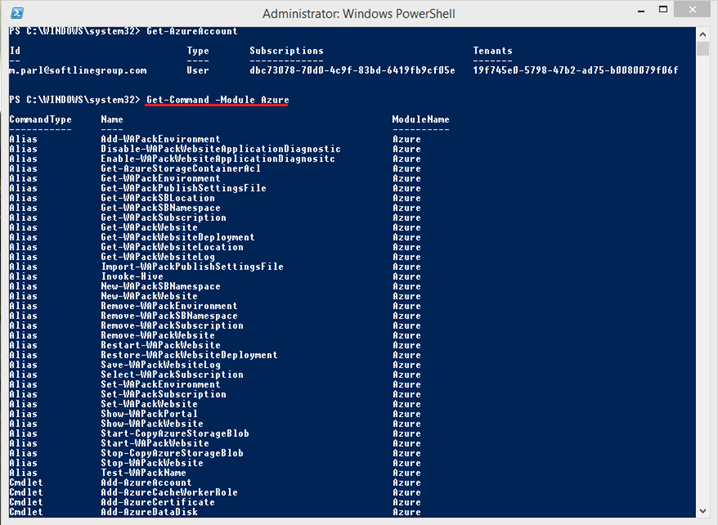The height and width of the screenshot is (525, 718).
Task: Click Start-CopyAzureStorageBlob entry
Action: point(175,434)
